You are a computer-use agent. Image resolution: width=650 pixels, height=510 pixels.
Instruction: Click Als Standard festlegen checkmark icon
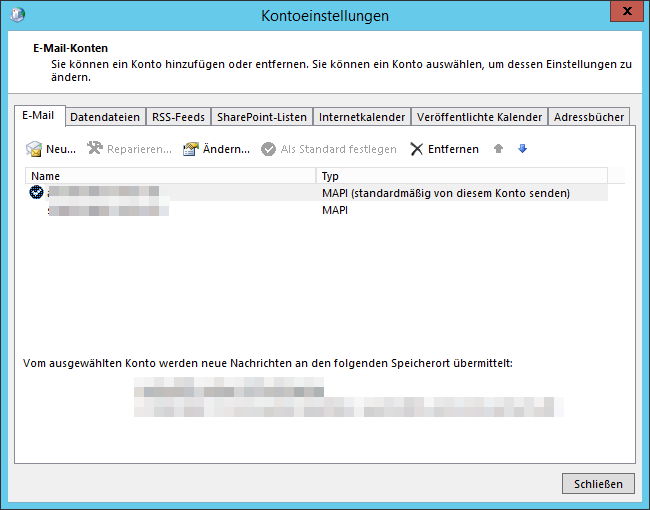[268, 149]
